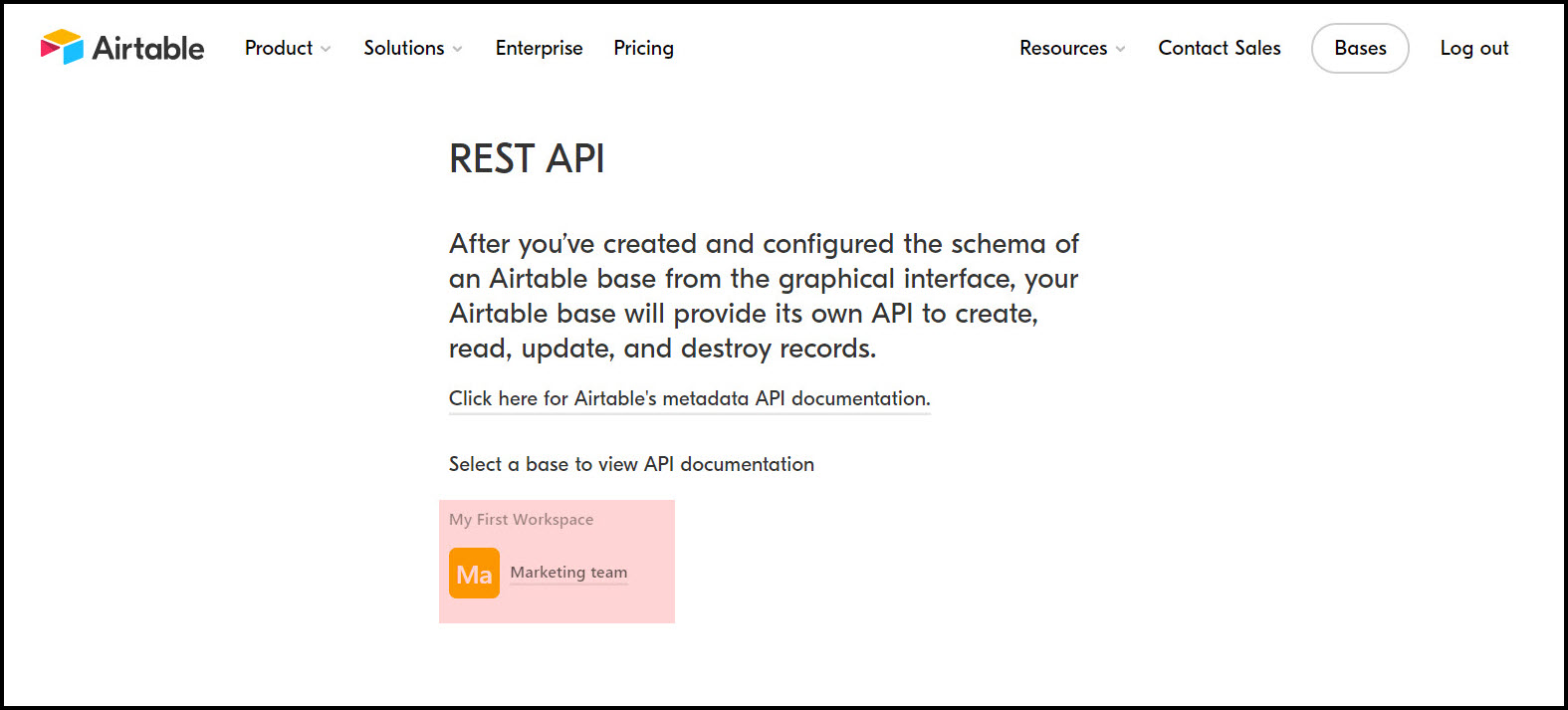The image size is (1568, 710).
Task: Click the Bases button
Action: point(1360,48)
